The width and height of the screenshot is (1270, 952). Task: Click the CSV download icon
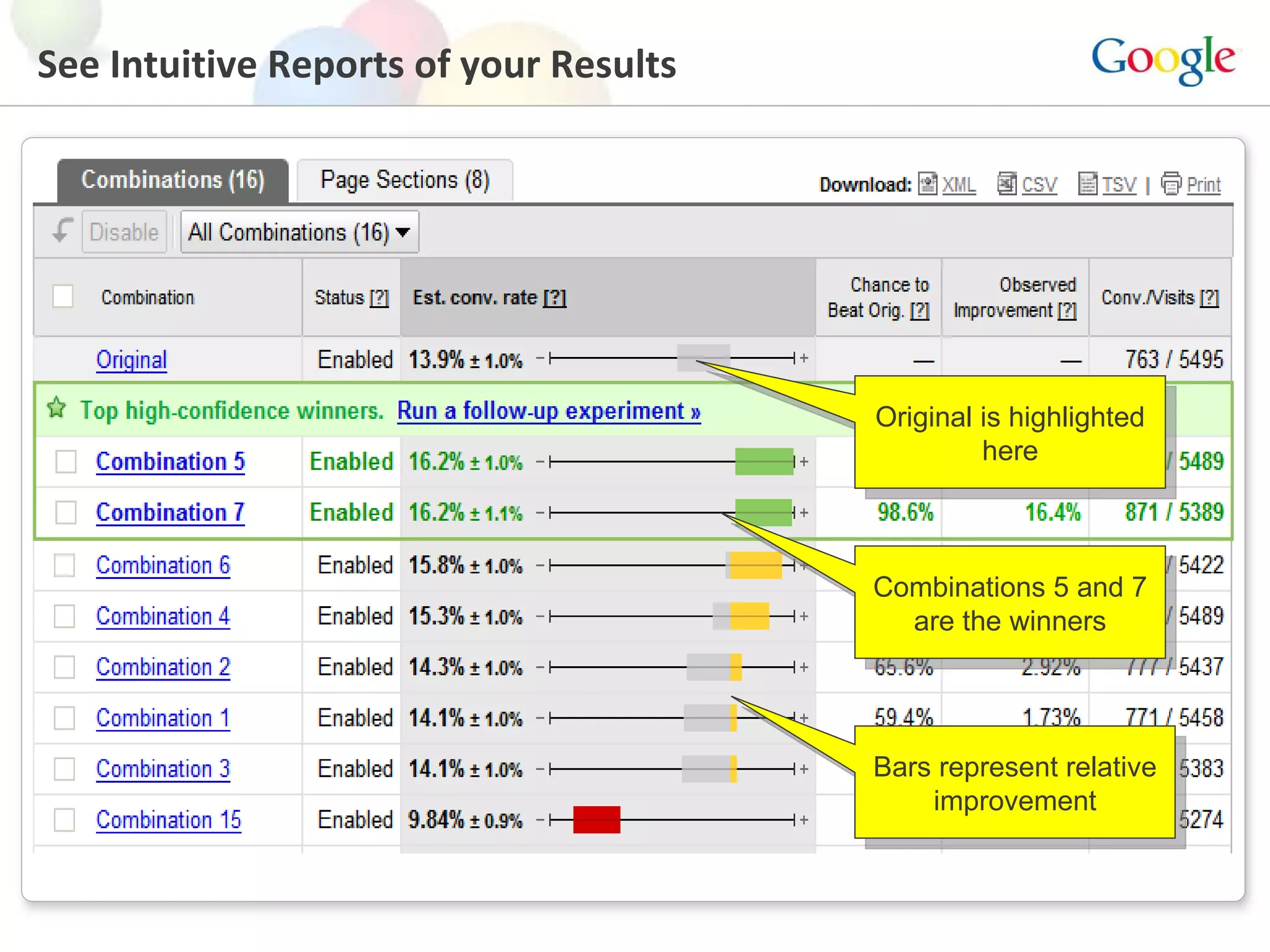coord(1007,184)
